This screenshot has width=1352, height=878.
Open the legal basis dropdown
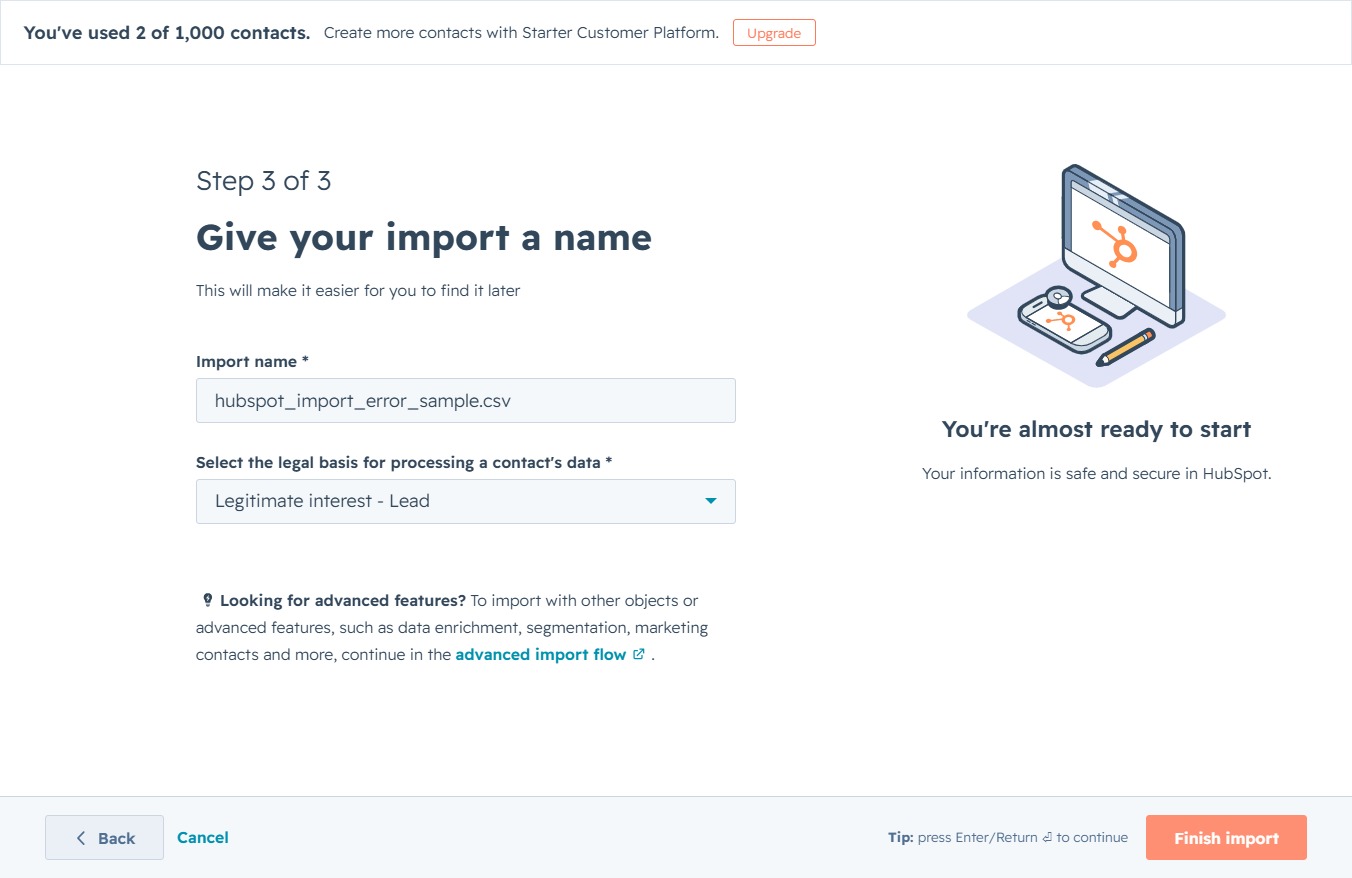[x=466, y=501]
